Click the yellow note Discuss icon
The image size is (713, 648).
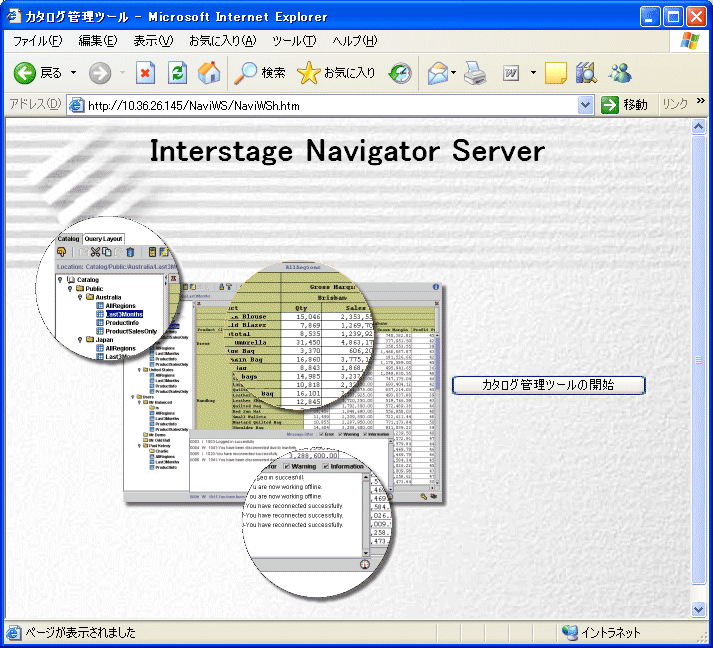click(555, 73)
